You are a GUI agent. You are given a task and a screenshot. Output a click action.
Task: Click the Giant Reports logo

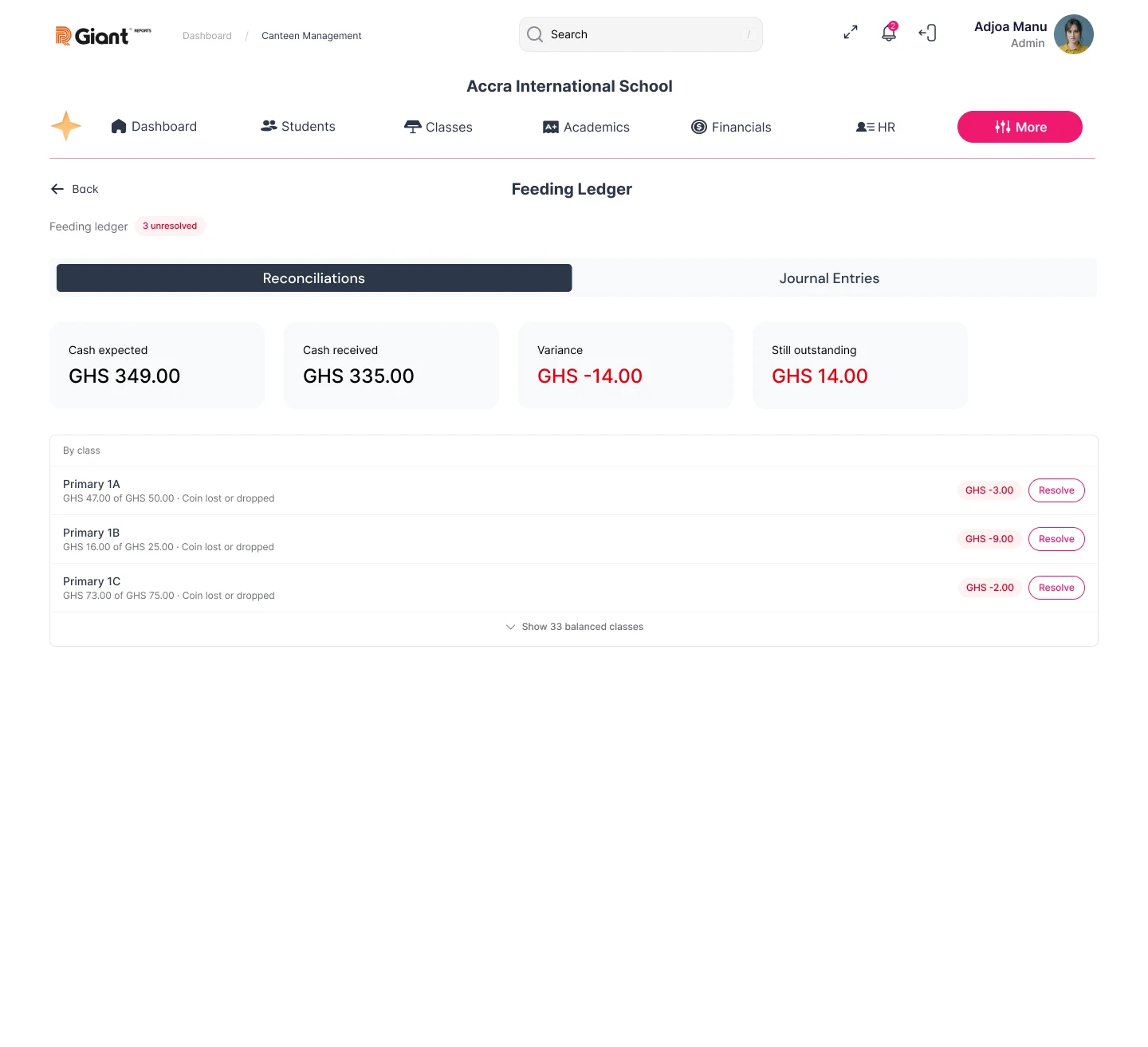(103, 35)
